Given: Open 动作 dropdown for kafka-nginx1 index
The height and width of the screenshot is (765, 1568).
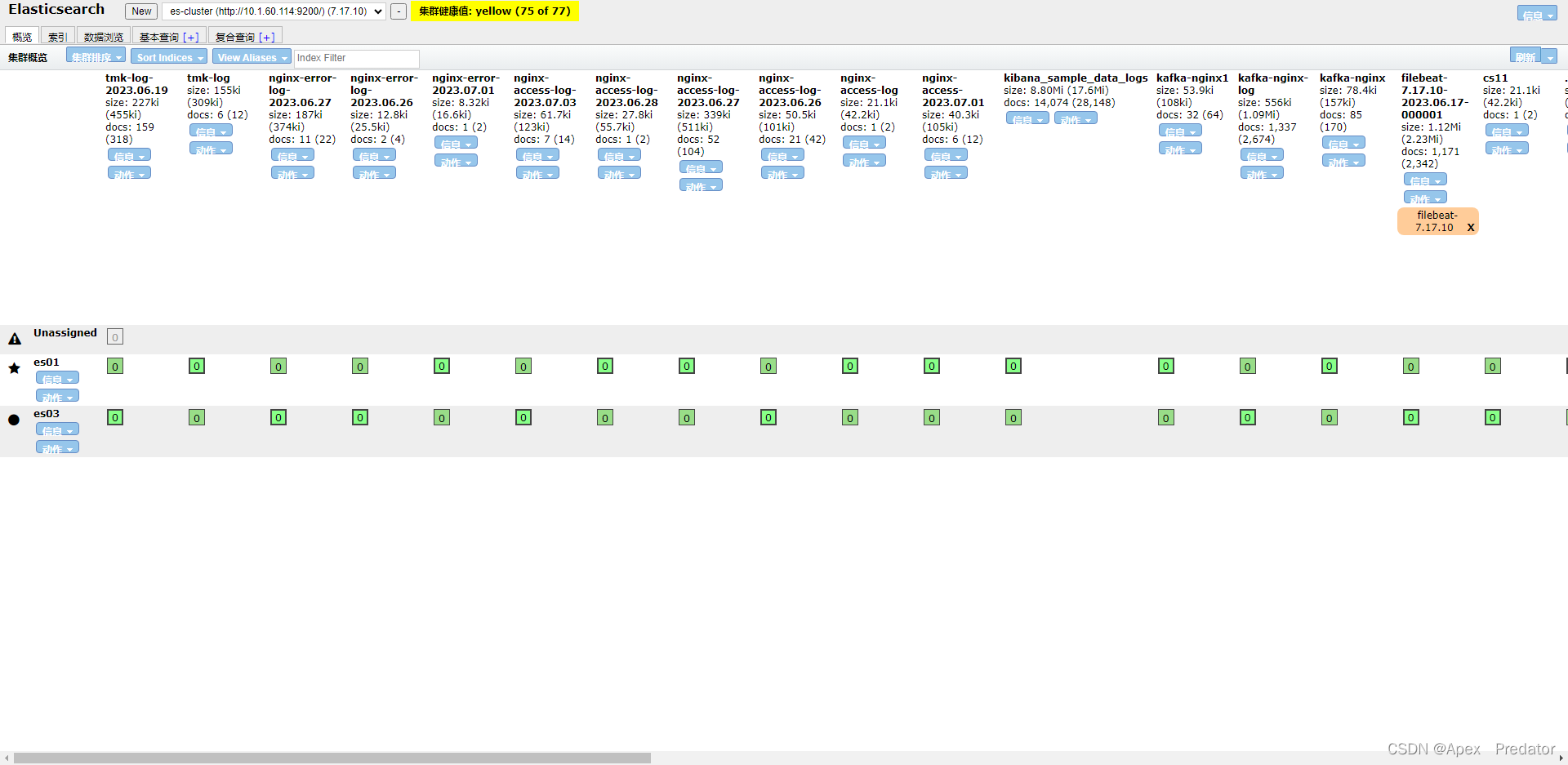Looking at the screenshot, I should click(x=1180, y=149).
